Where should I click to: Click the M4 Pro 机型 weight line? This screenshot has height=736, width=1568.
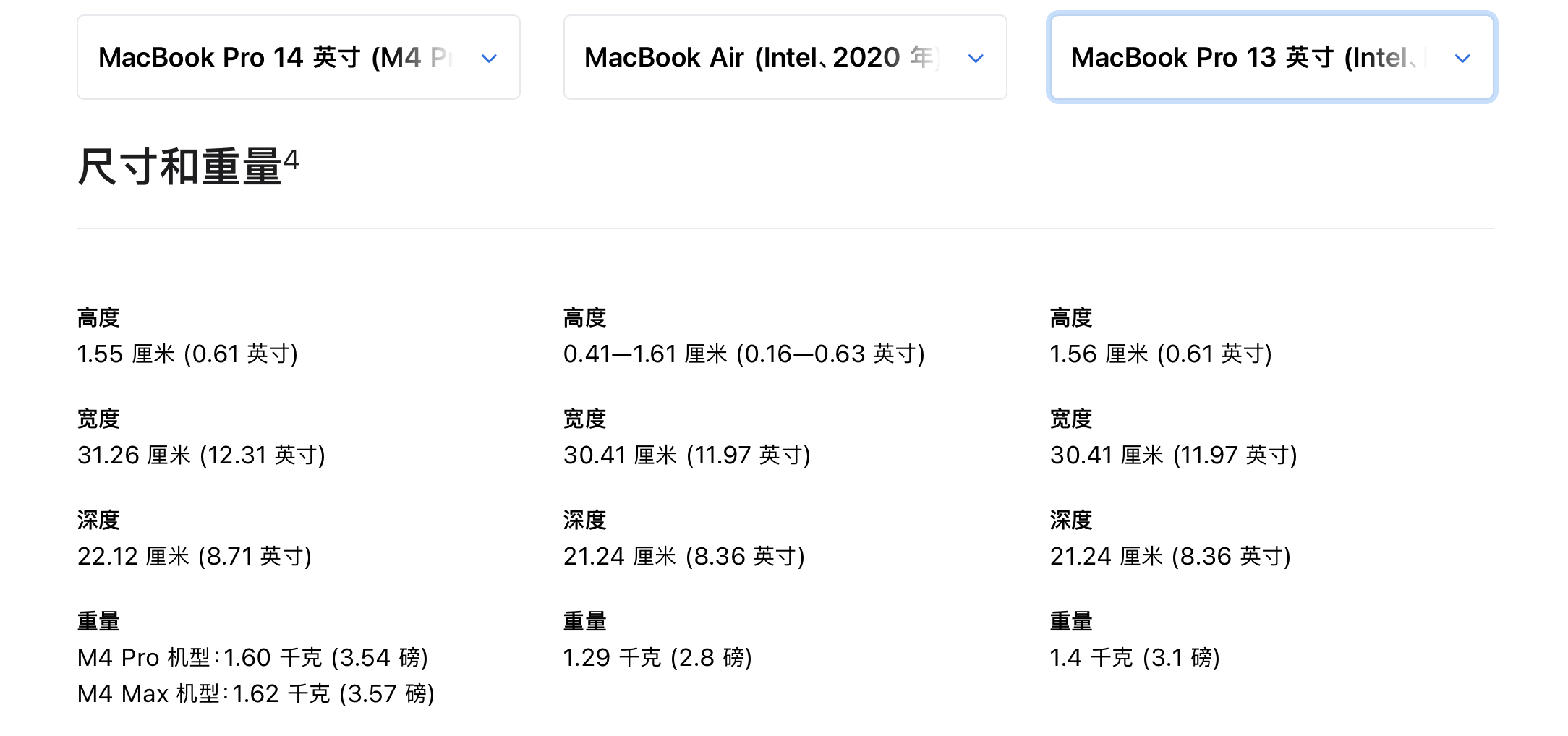coord(255,657)
